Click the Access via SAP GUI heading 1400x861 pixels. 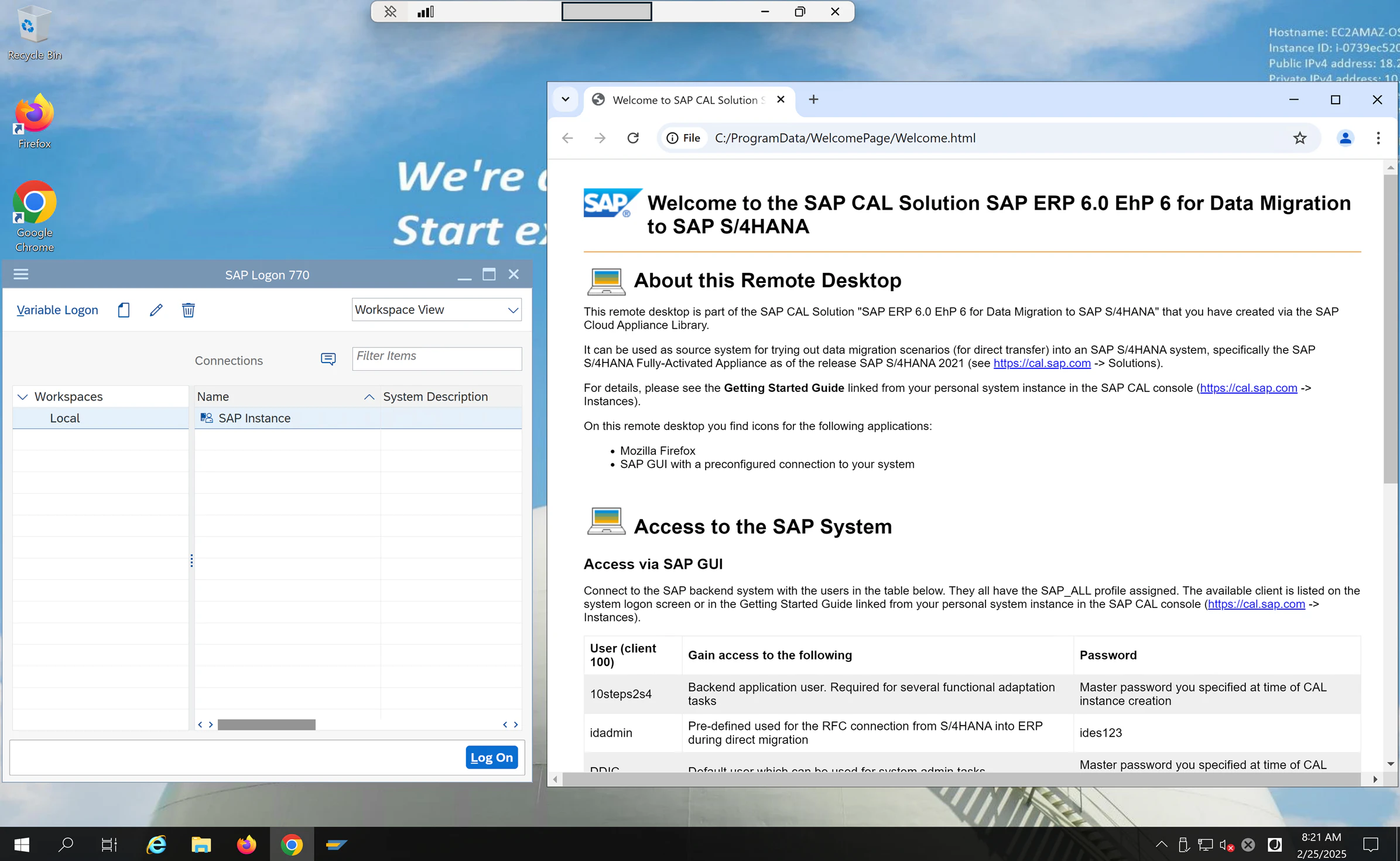point(653,564)
